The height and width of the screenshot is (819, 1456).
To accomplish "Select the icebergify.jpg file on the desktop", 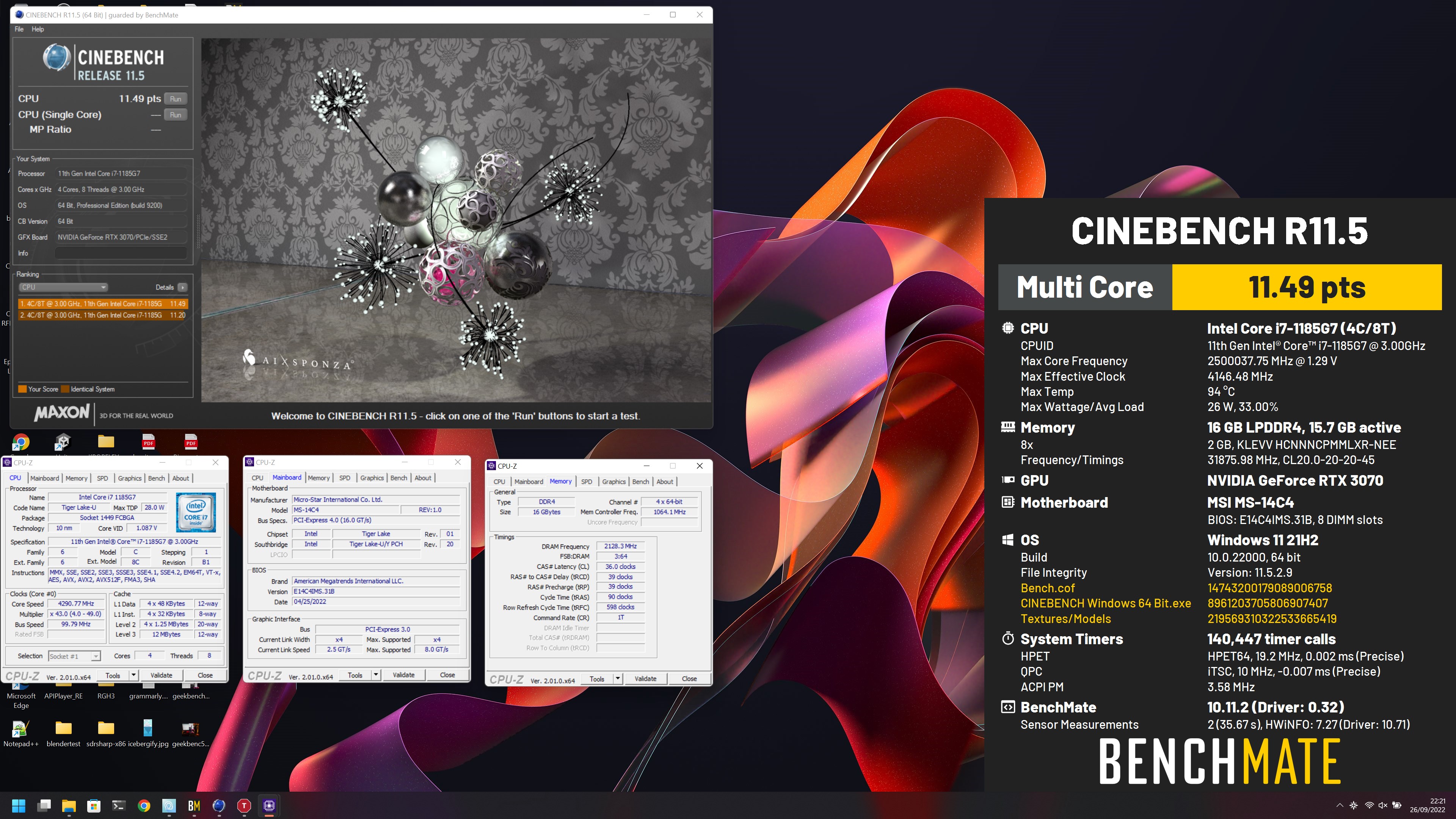I will point(148,733).
